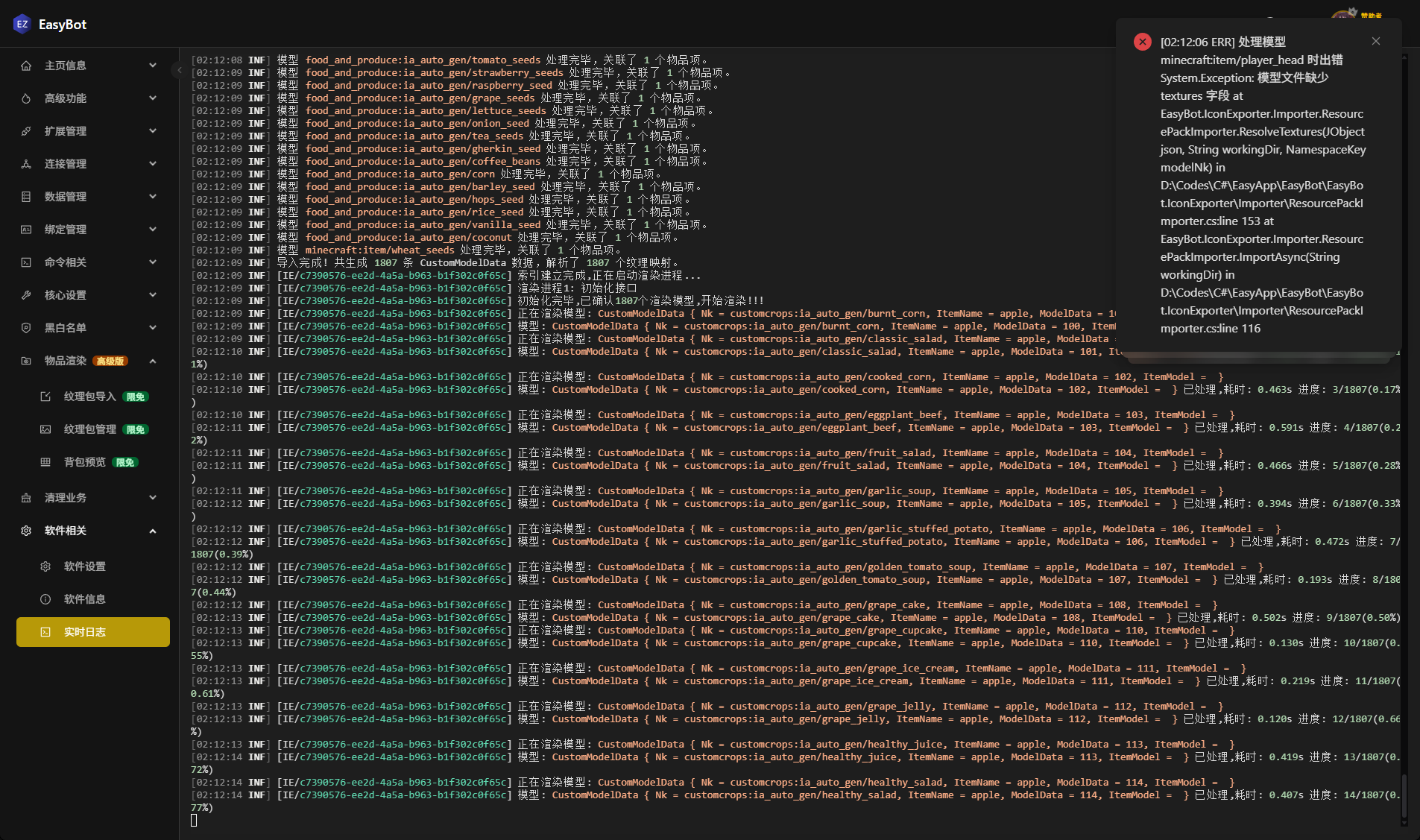Click minecraft:item/player_head text in the notification

point(1232,60)
